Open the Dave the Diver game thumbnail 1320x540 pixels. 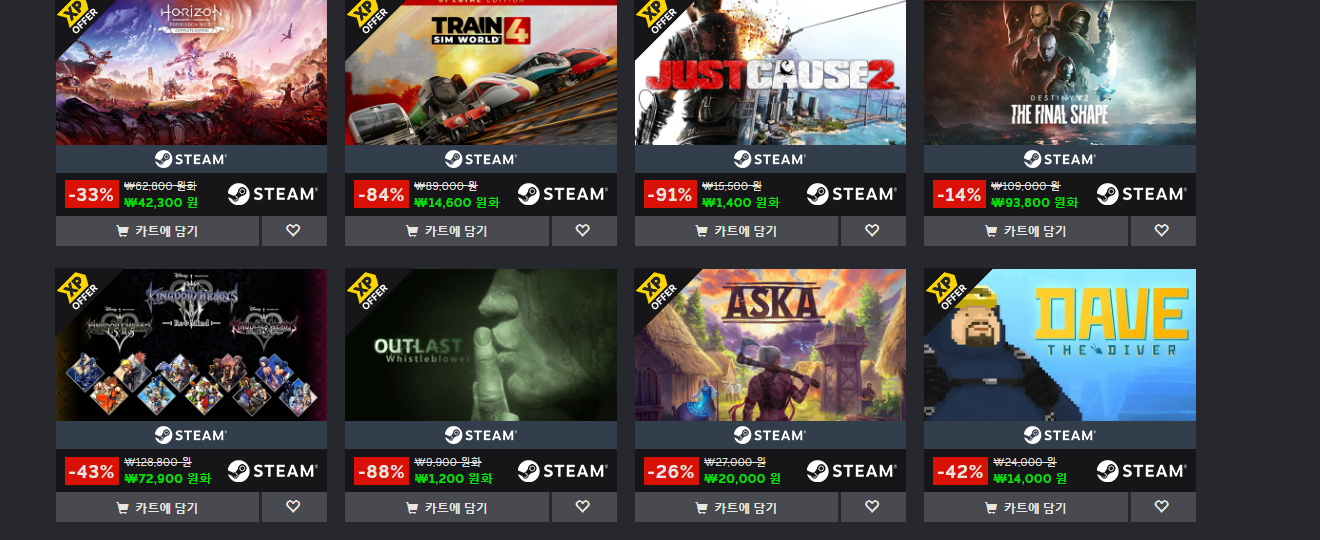tap(1060, 345)
